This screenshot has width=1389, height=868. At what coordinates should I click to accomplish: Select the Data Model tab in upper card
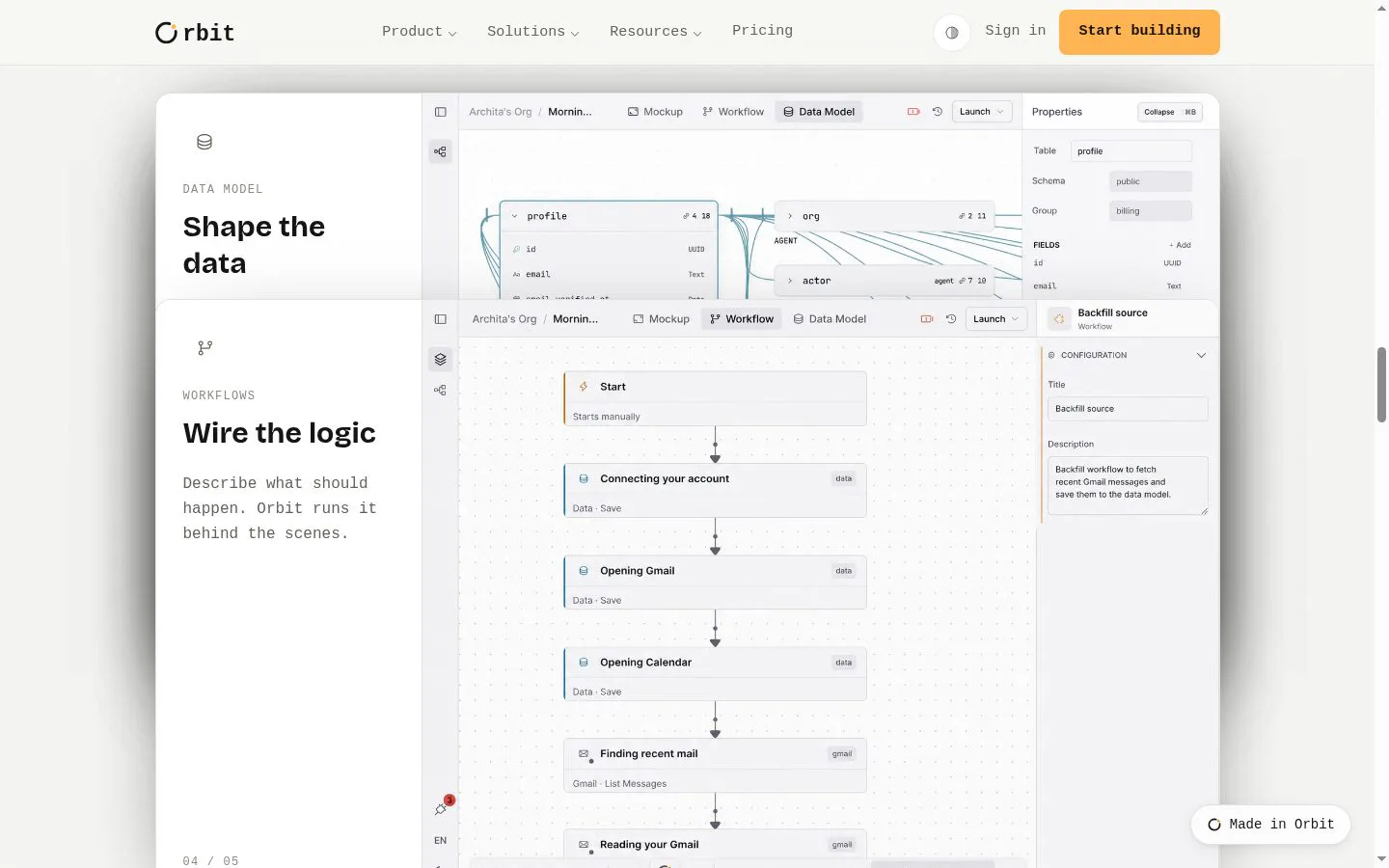[x=819, y=112]
